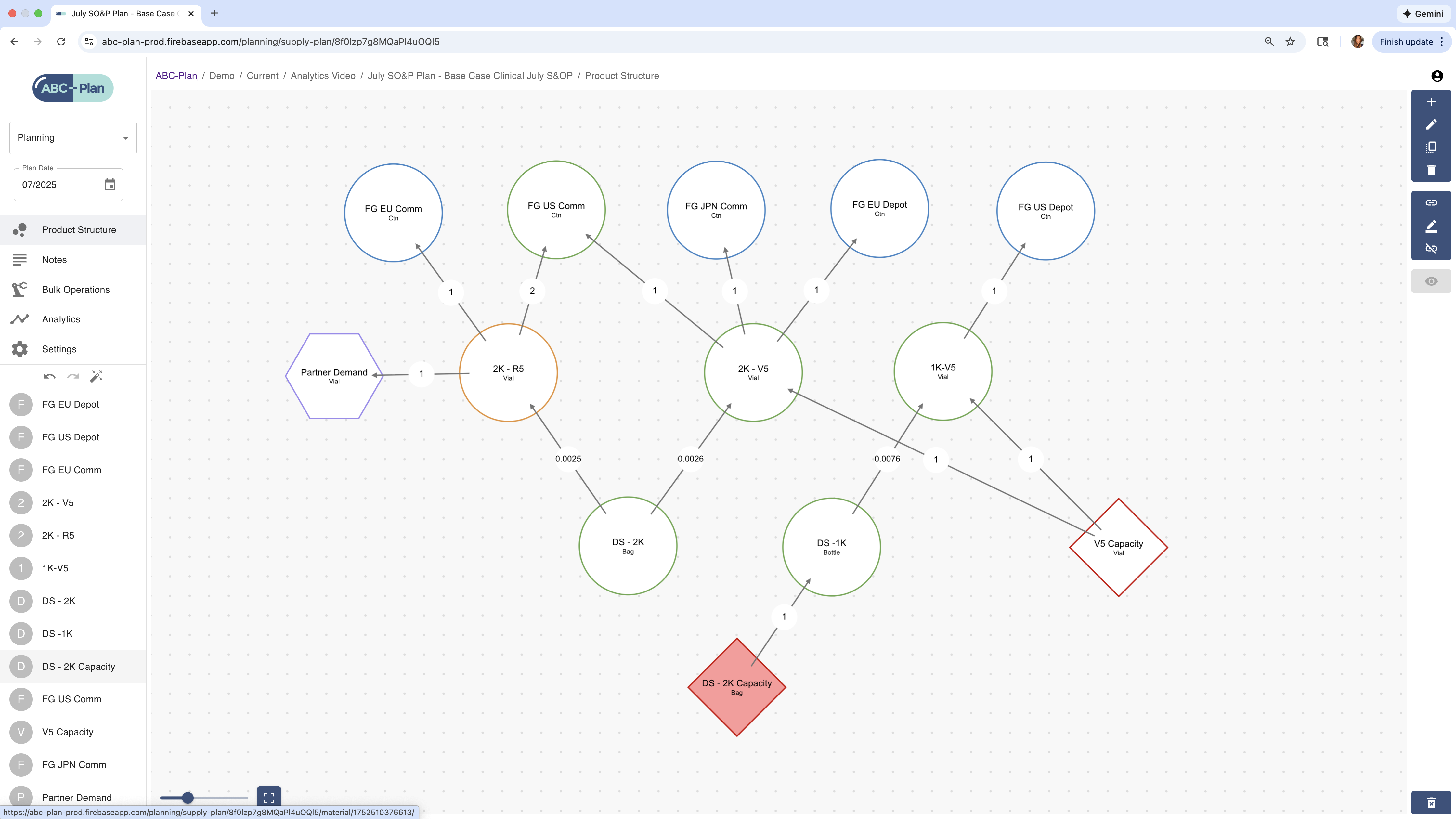Click the fit-to-screen fullscreen icon
Viewport: 1456px width, 819px height.
click(268, 797)
